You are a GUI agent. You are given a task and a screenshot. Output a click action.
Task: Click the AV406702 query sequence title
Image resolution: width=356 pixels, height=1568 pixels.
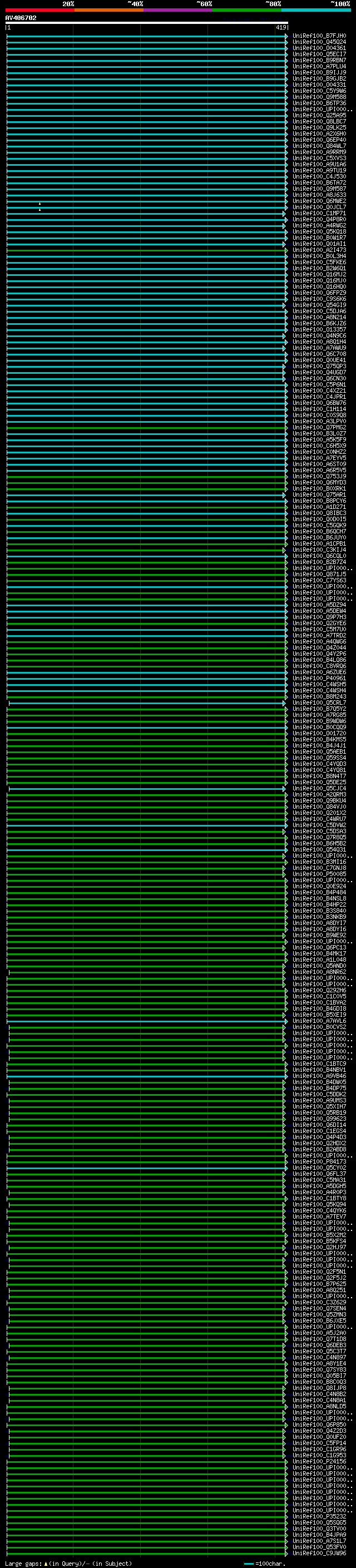point(21,18)
